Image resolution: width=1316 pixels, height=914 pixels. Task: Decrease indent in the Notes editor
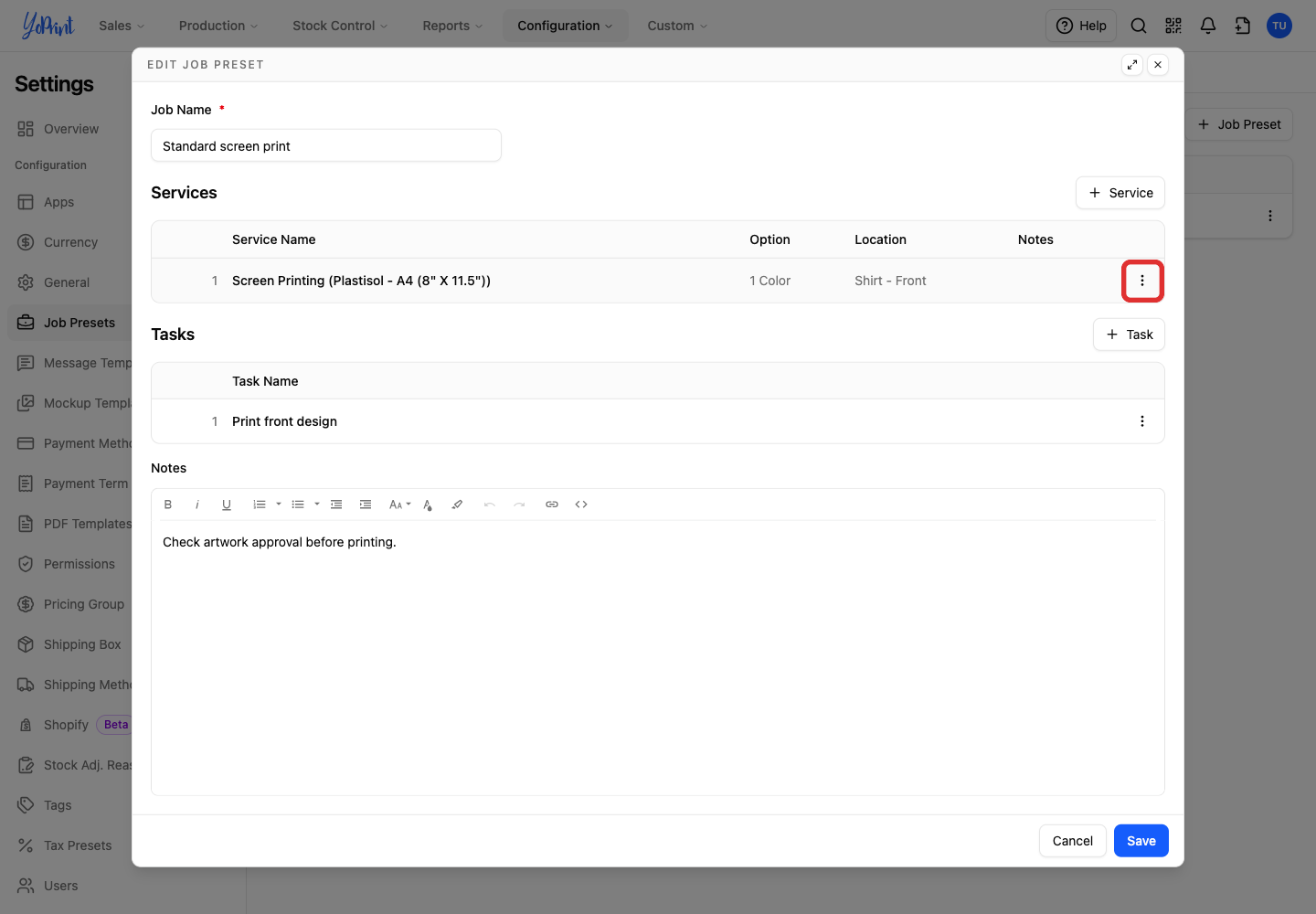coord(336,505)
